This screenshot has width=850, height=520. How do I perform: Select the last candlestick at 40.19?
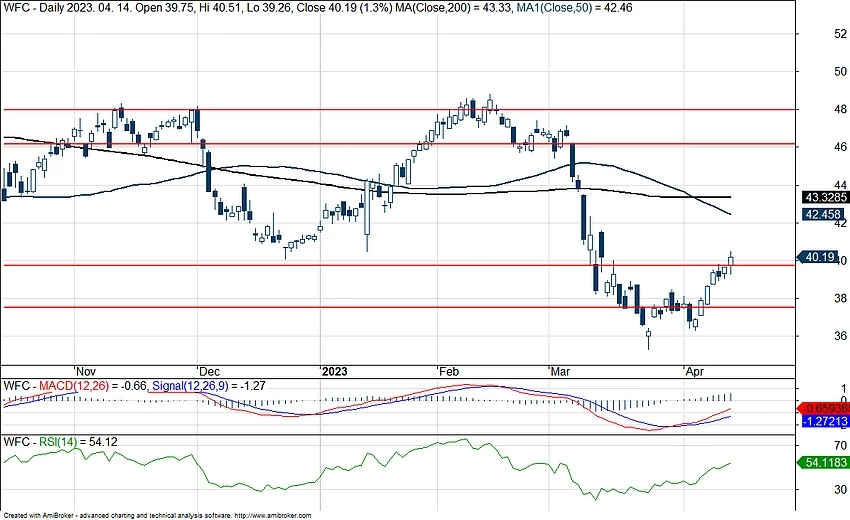point(731,262)
